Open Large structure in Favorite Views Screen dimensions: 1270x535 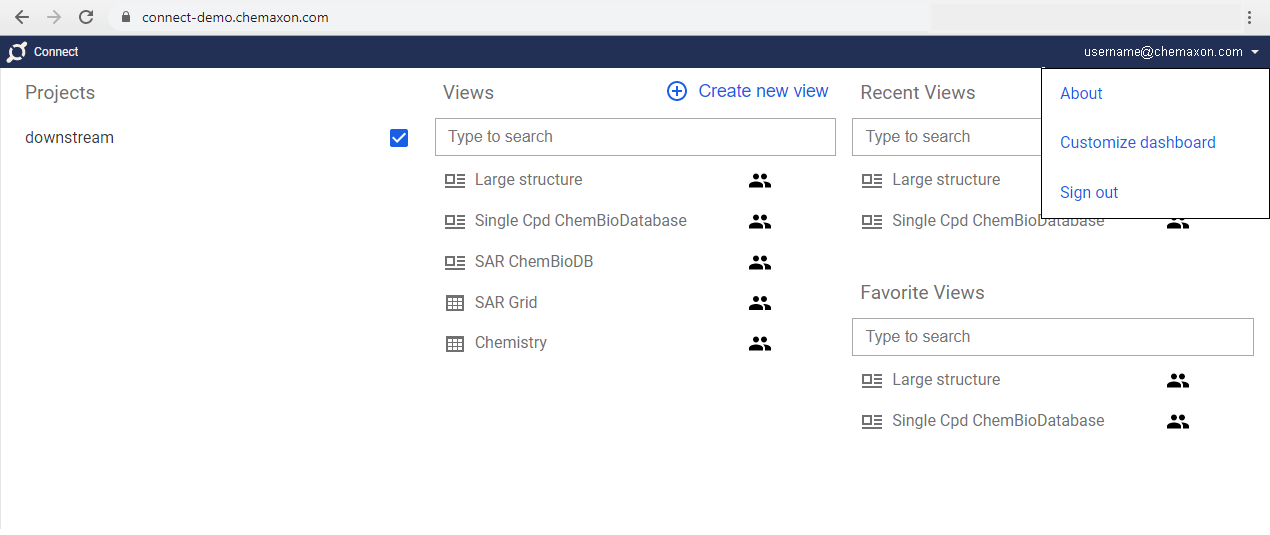(x=946, y=380)
